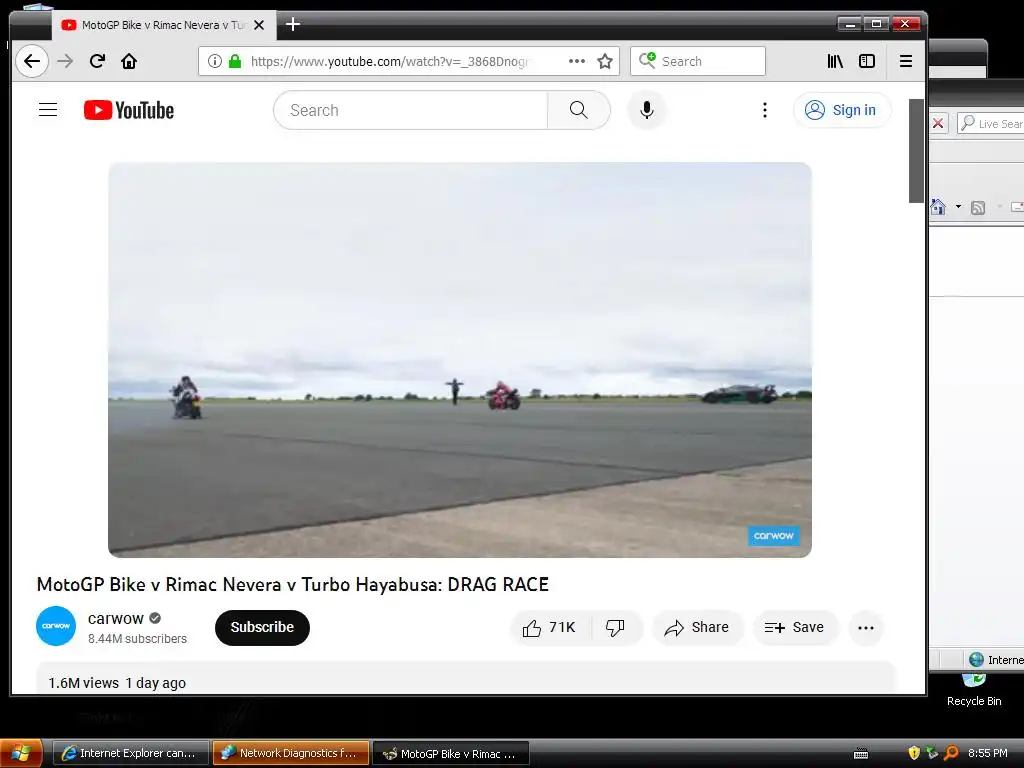The image size is (1024, 768).
Task: Open the Firefox Library icon
Action: tap(835, 61)
